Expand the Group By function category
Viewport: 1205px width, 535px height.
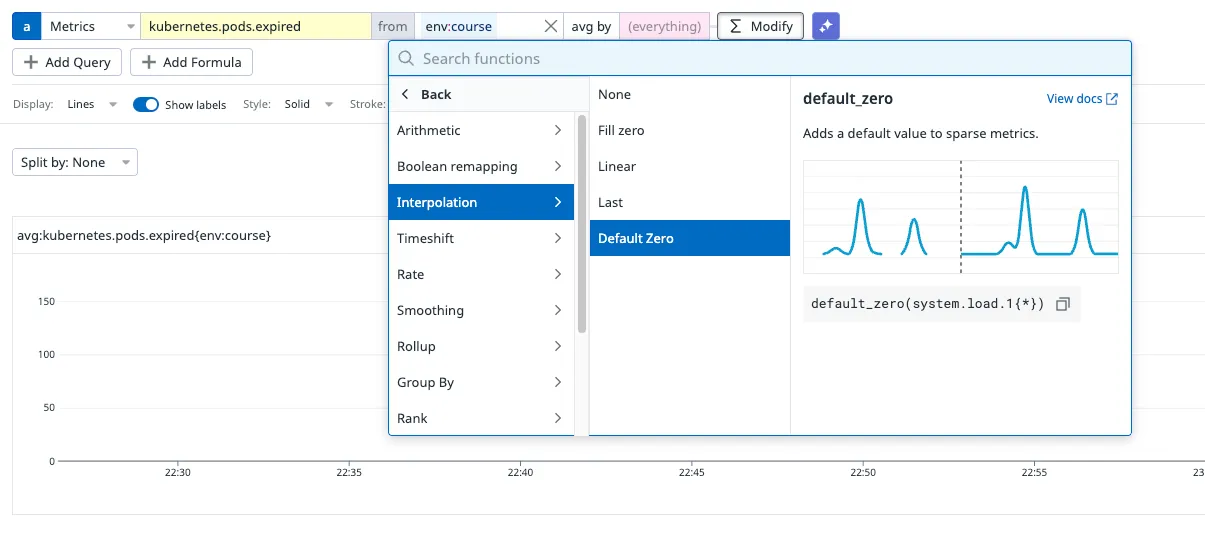tap(481, 382)
